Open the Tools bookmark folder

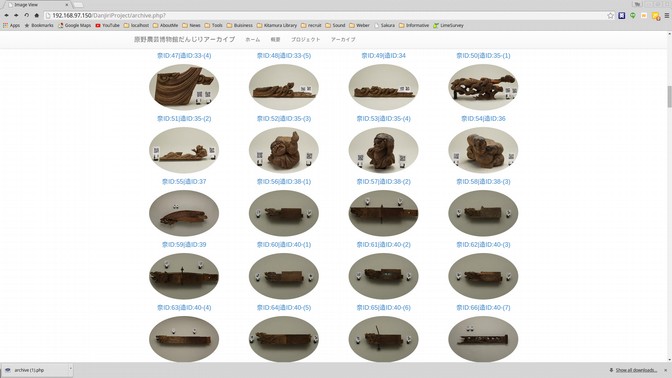click(x=213, y=25)
